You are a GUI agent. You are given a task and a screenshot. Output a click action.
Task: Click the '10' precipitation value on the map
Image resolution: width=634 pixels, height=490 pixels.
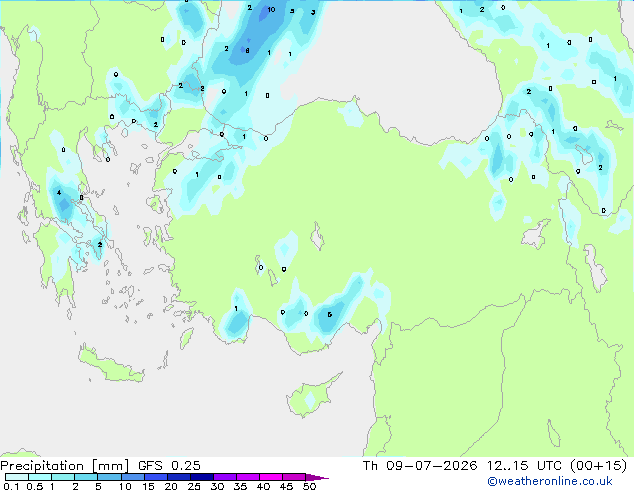click(x=271, y=9)
